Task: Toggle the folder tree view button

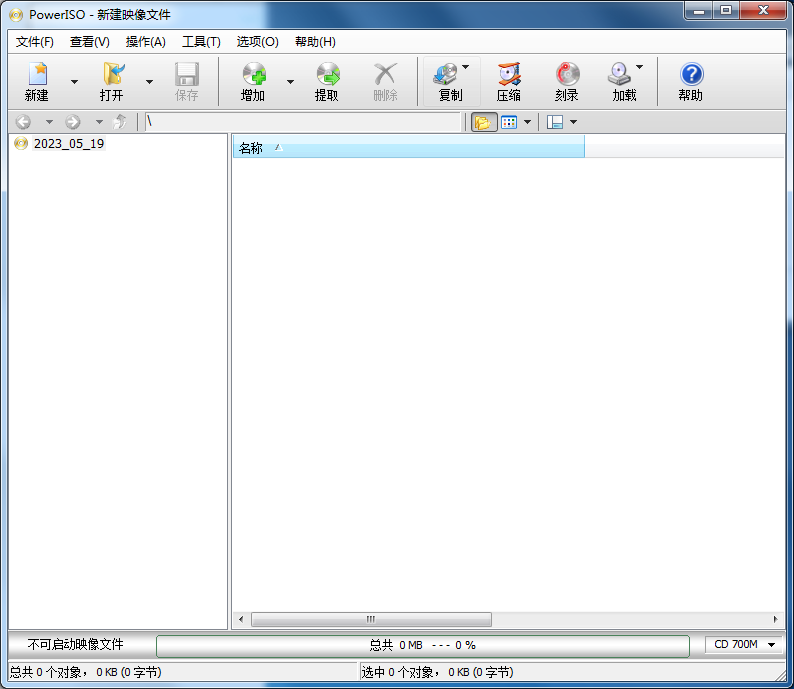Action: (484, 122)
